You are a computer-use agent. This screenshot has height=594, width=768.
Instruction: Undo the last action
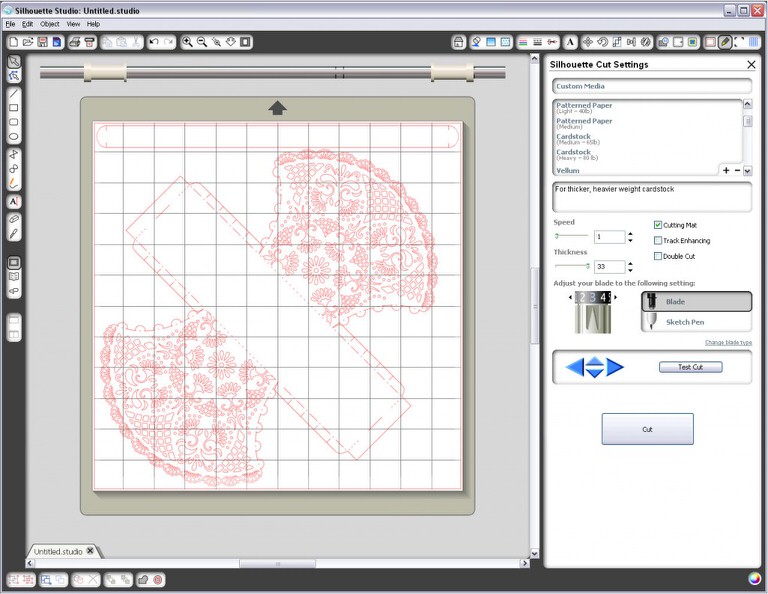click(154, 42)
